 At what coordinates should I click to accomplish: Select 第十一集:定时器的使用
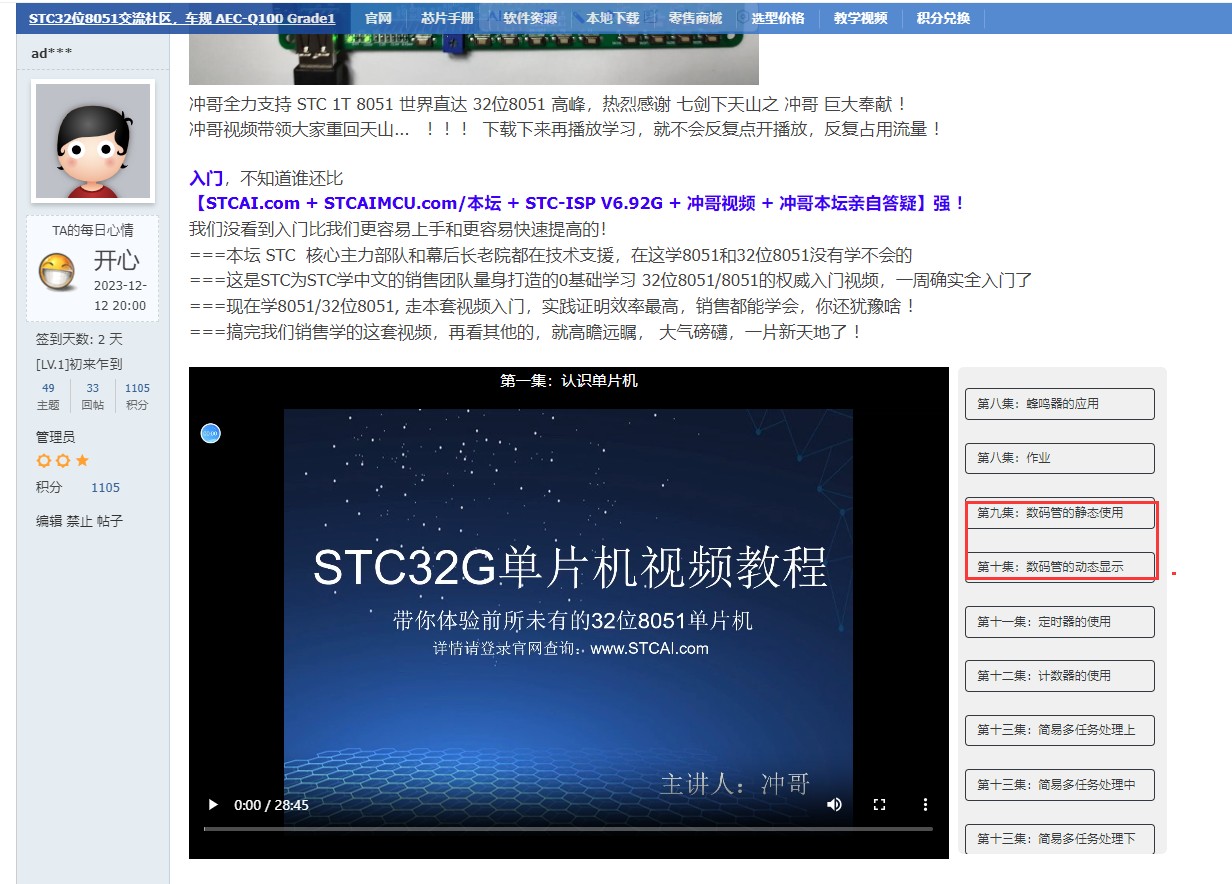tap(1060, 621)
